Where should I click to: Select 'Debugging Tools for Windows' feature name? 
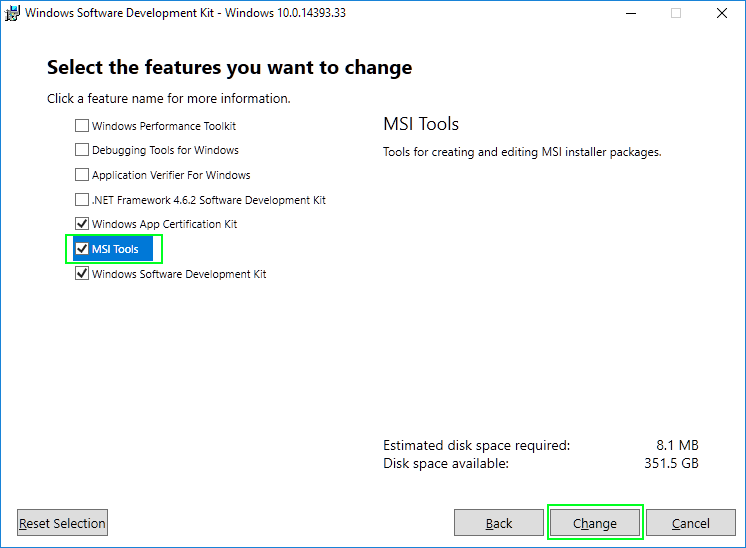click(165, 150)
